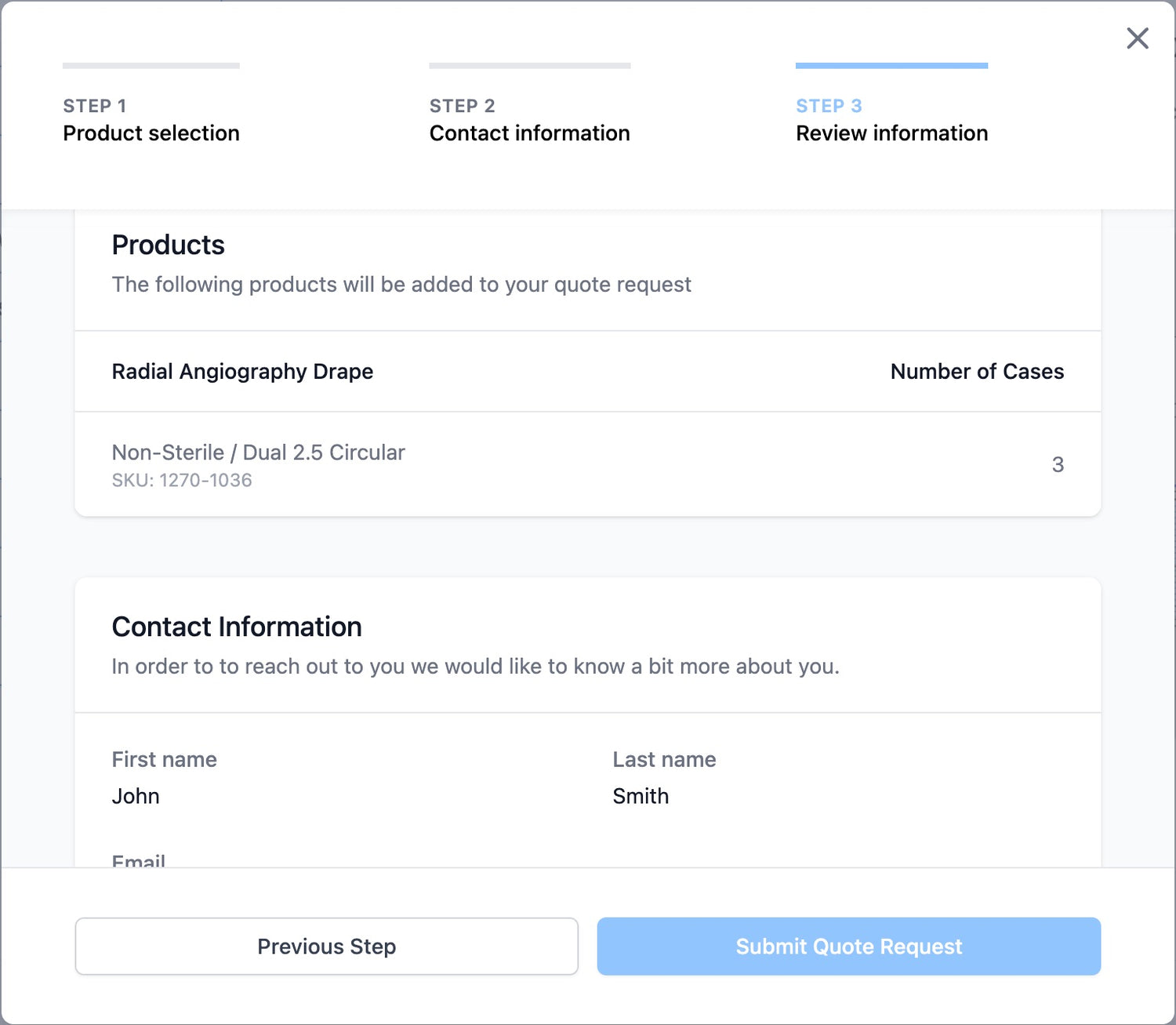Screen dimensions: 1176x1025
Task: Click the gray Step 2 progress bar
Action: pyautogui.click(x=529, y=66)
